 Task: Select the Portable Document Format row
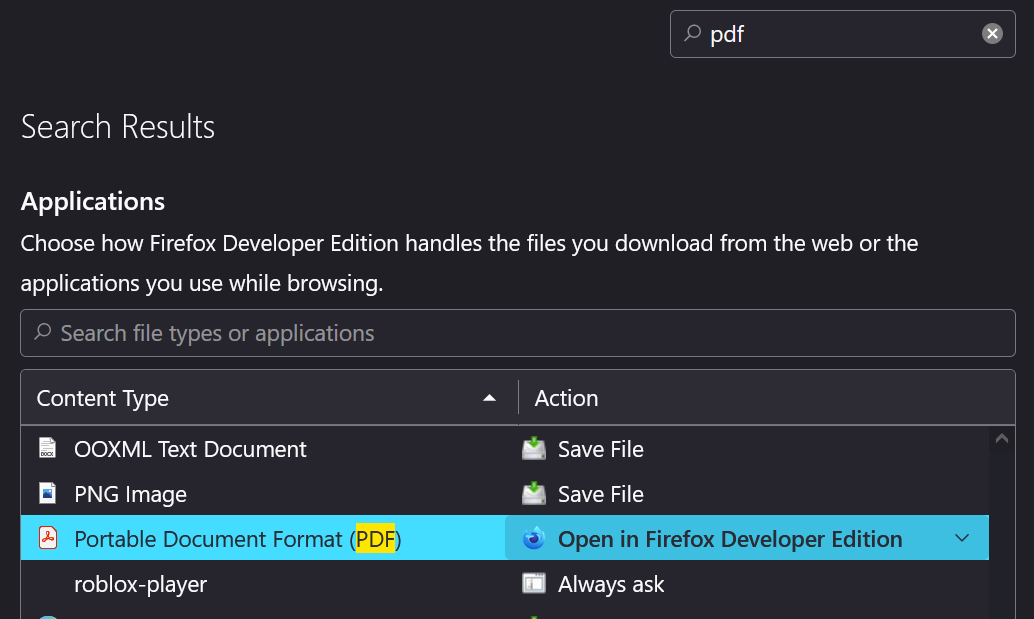pos(237,538)
